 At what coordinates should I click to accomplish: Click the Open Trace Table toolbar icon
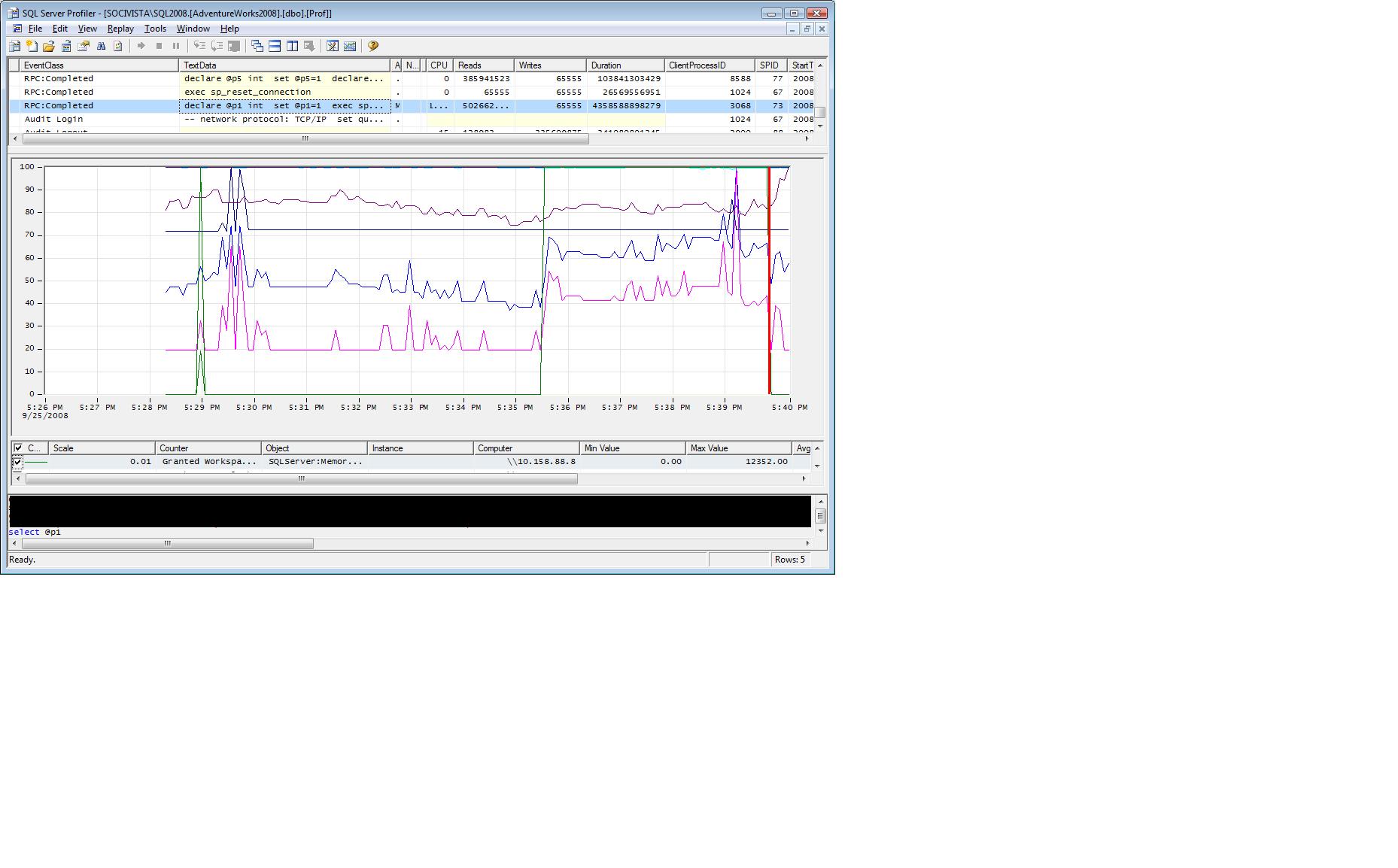tap(66, 46)
